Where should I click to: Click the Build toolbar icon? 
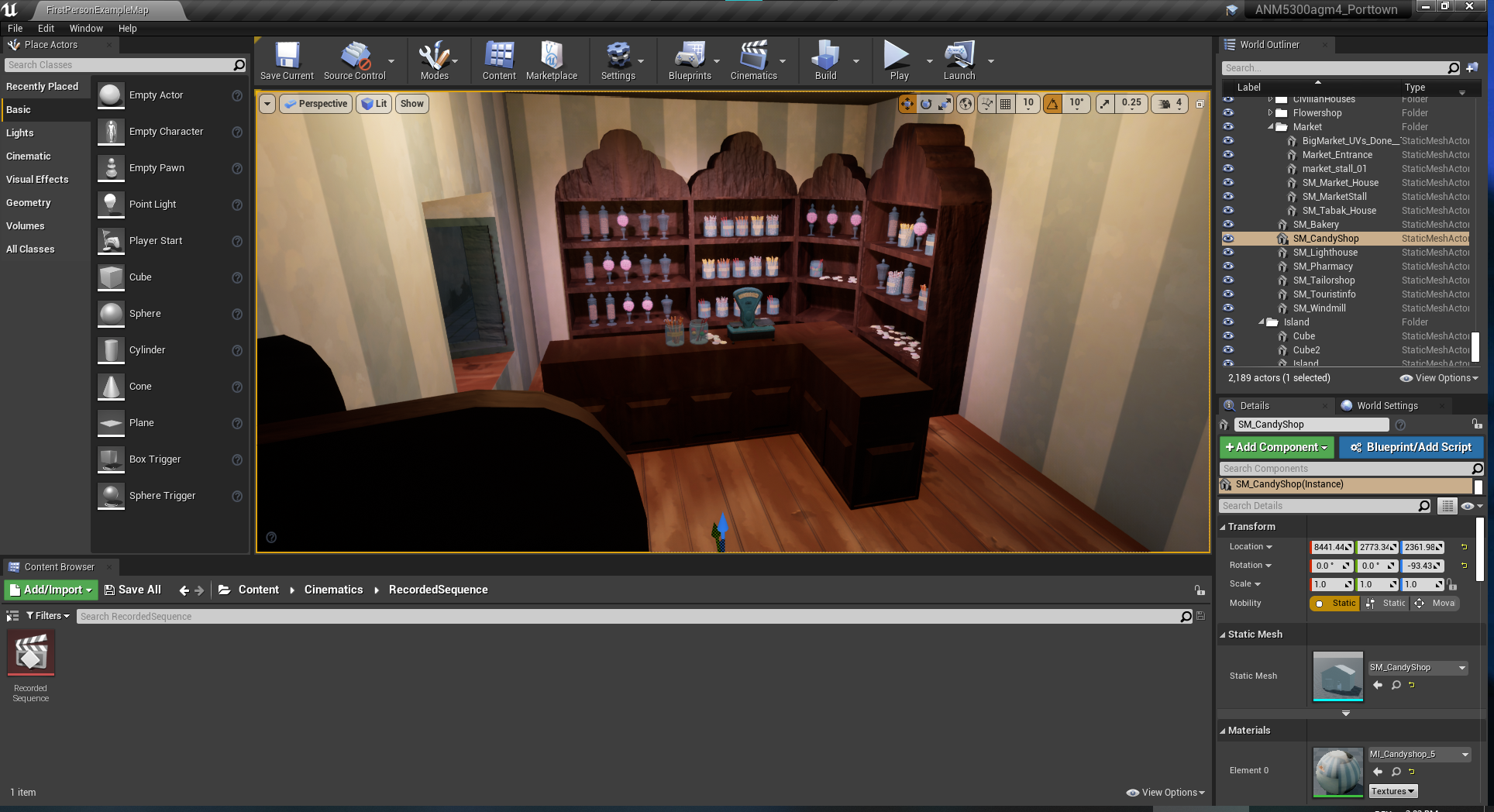pyautogui.click(x=825, y=60)
